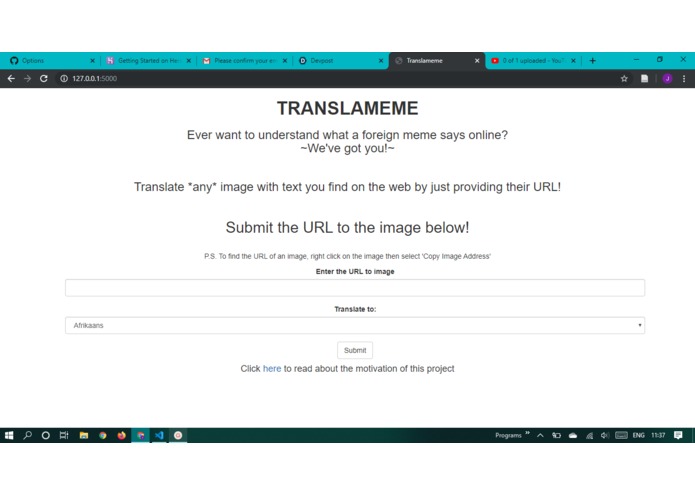Close the Chrome window
695x494 pixels.
tap(683, 59)
